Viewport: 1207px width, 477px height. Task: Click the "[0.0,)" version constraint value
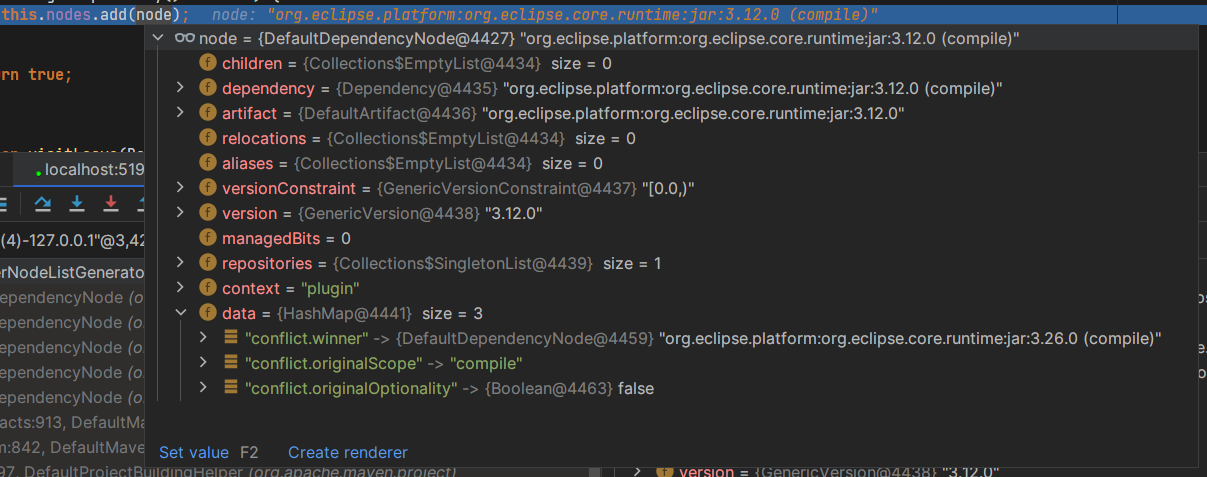pos(668,188)
